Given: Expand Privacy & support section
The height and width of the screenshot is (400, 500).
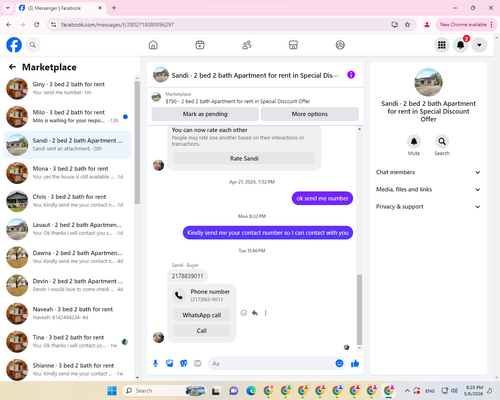Looking at the screenshot, I should (428, 207).
